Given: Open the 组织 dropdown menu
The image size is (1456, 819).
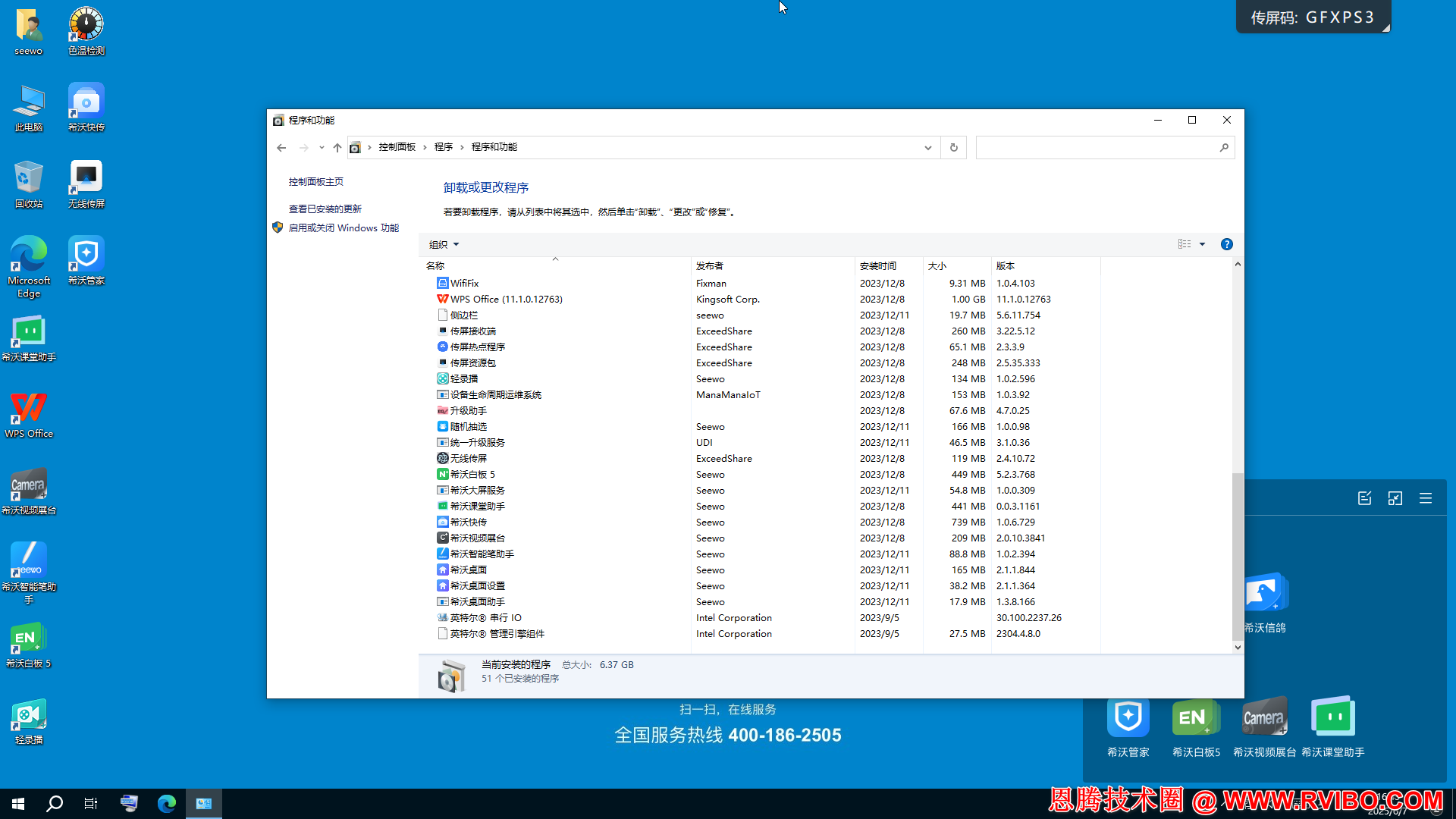Looking at the screenshot, I should pos(444,244).
